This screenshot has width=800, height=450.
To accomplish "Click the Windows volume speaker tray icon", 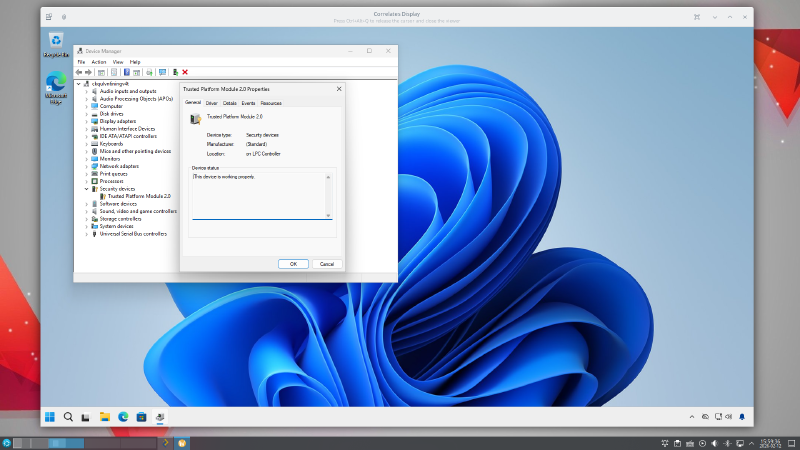I will tap(729, 417).
